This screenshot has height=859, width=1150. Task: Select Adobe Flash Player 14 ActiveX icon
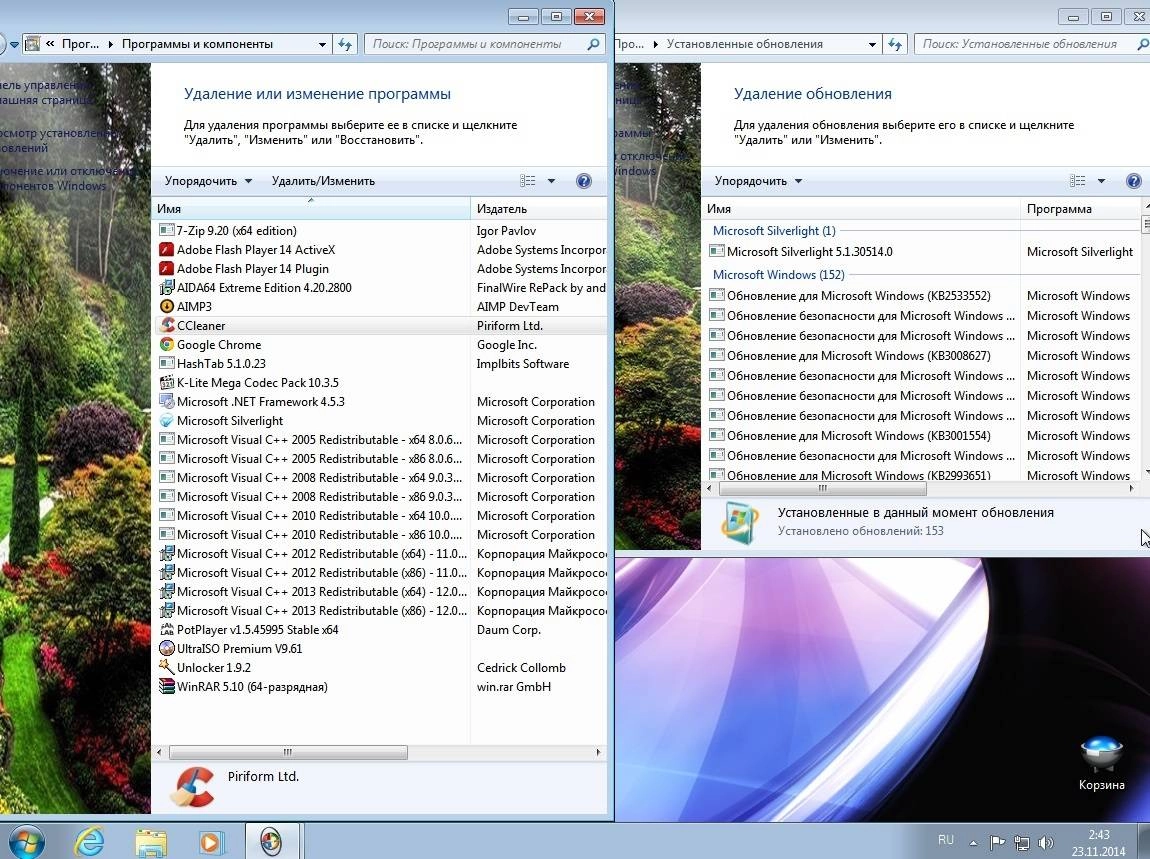coord(166,249)
